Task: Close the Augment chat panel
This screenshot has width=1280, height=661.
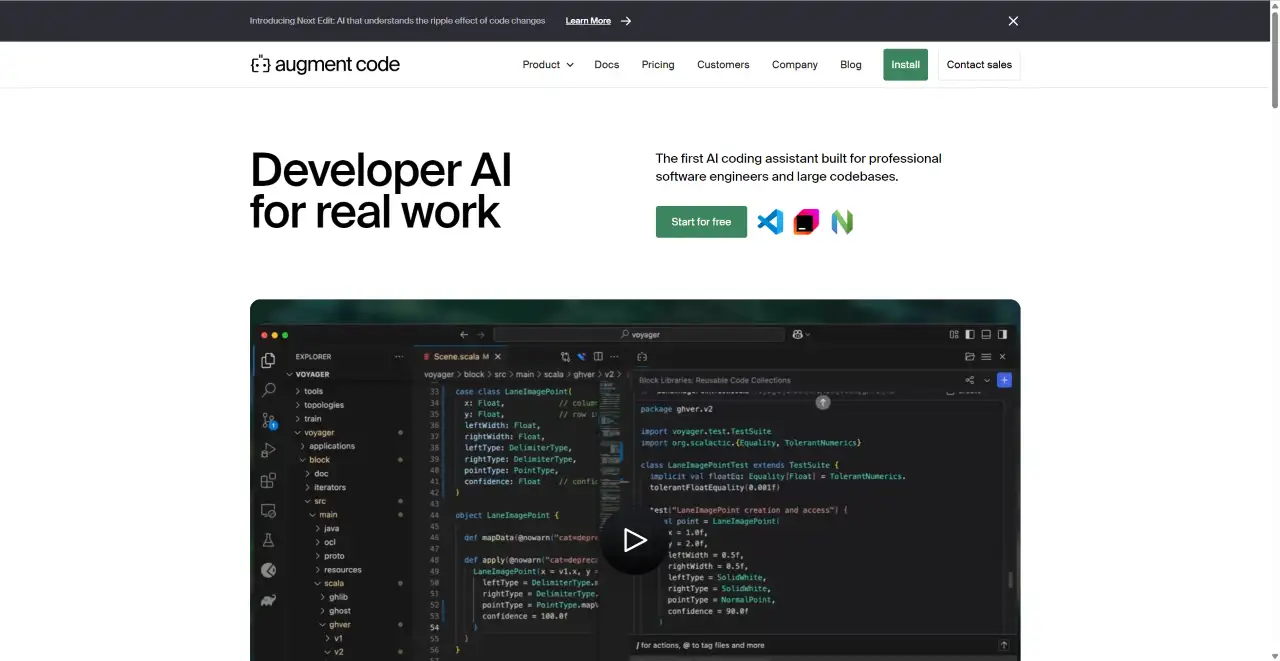Action: click(1003, 357)
